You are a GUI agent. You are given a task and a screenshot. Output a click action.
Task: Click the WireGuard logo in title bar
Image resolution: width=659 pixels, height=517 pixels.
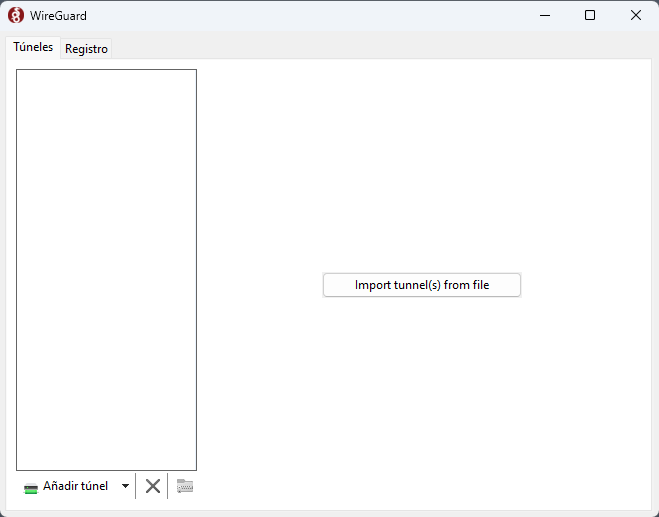[x=16, y=15]
